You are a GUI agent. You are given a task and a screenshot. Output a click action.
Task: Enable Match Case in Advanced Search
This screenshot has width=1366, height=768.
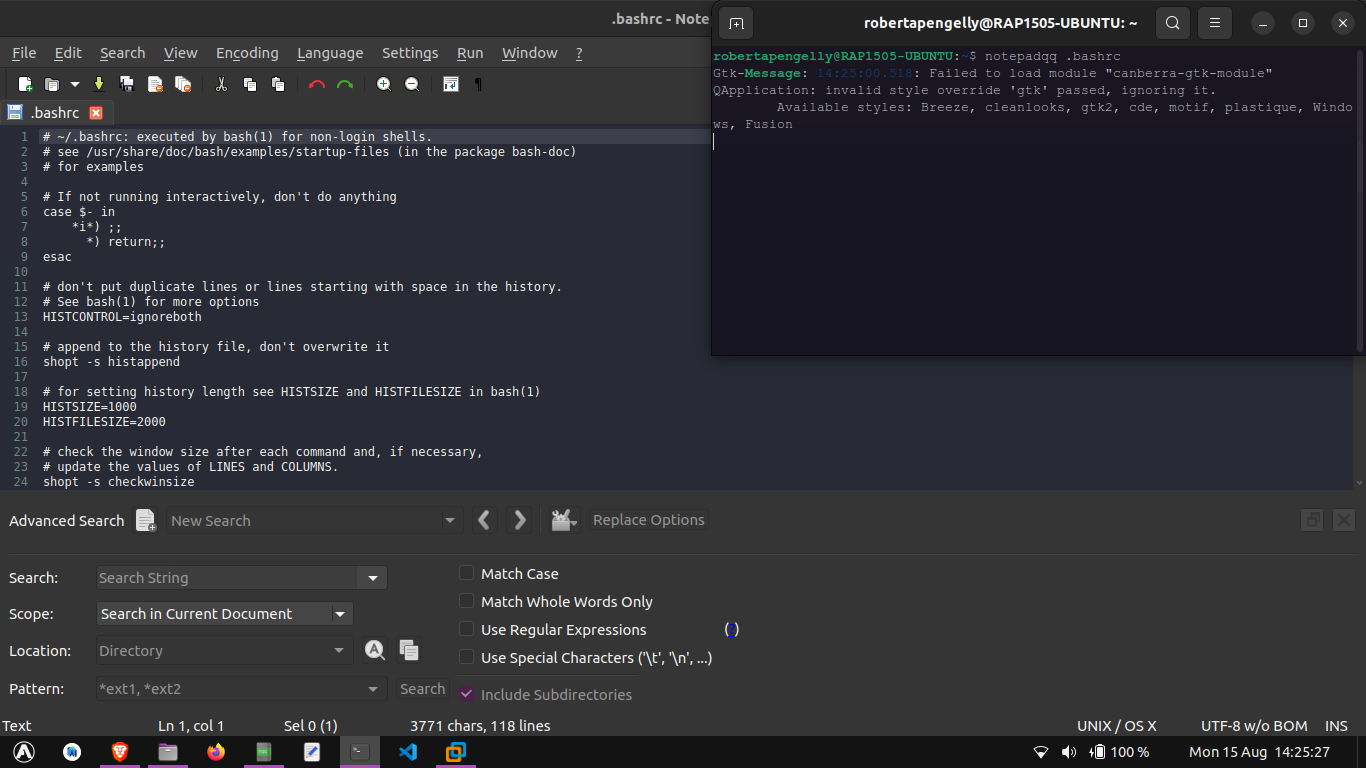pos(466,573)
